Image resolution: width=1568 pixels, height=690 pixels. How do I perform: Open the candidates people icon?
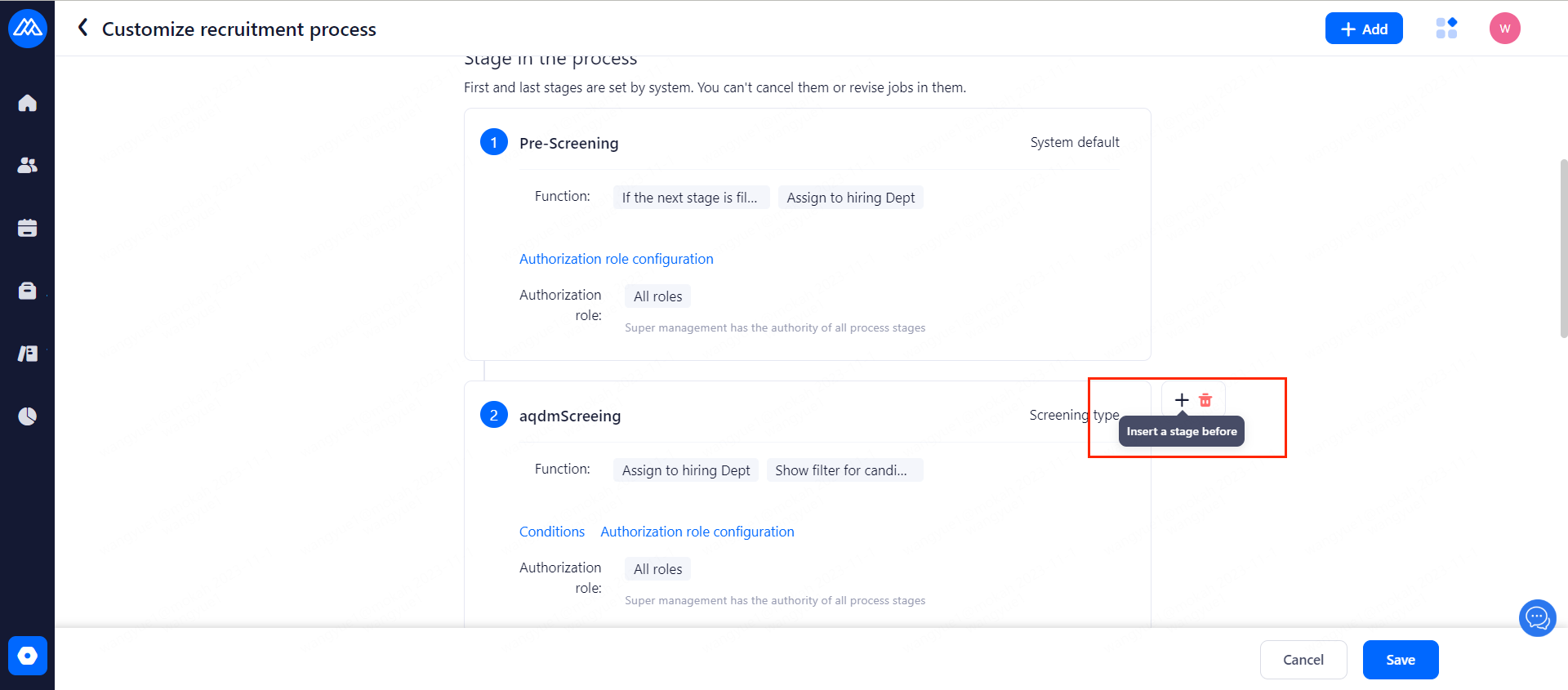pyautogui.click(x=27, y=165)
